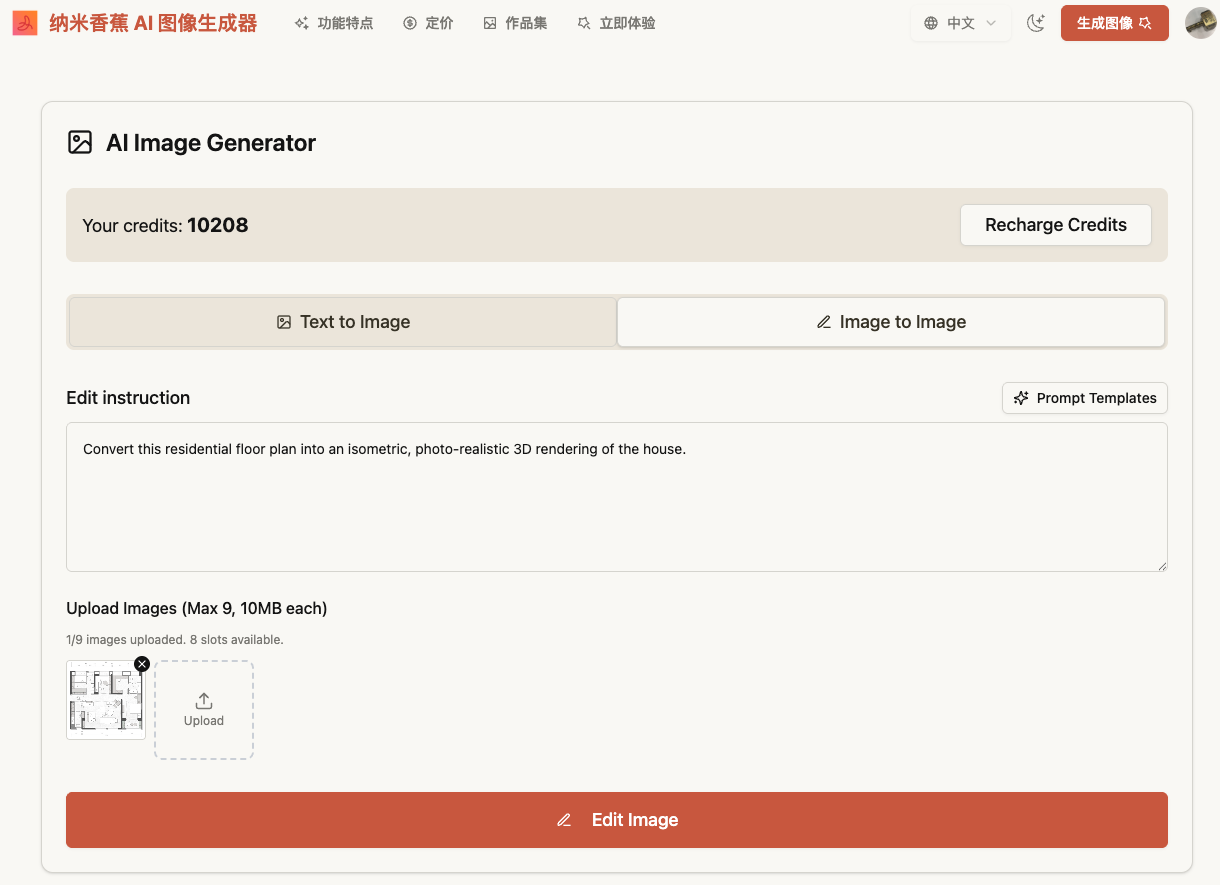
Task: Click the orange banana logo icon
Action: pos(25,23)
